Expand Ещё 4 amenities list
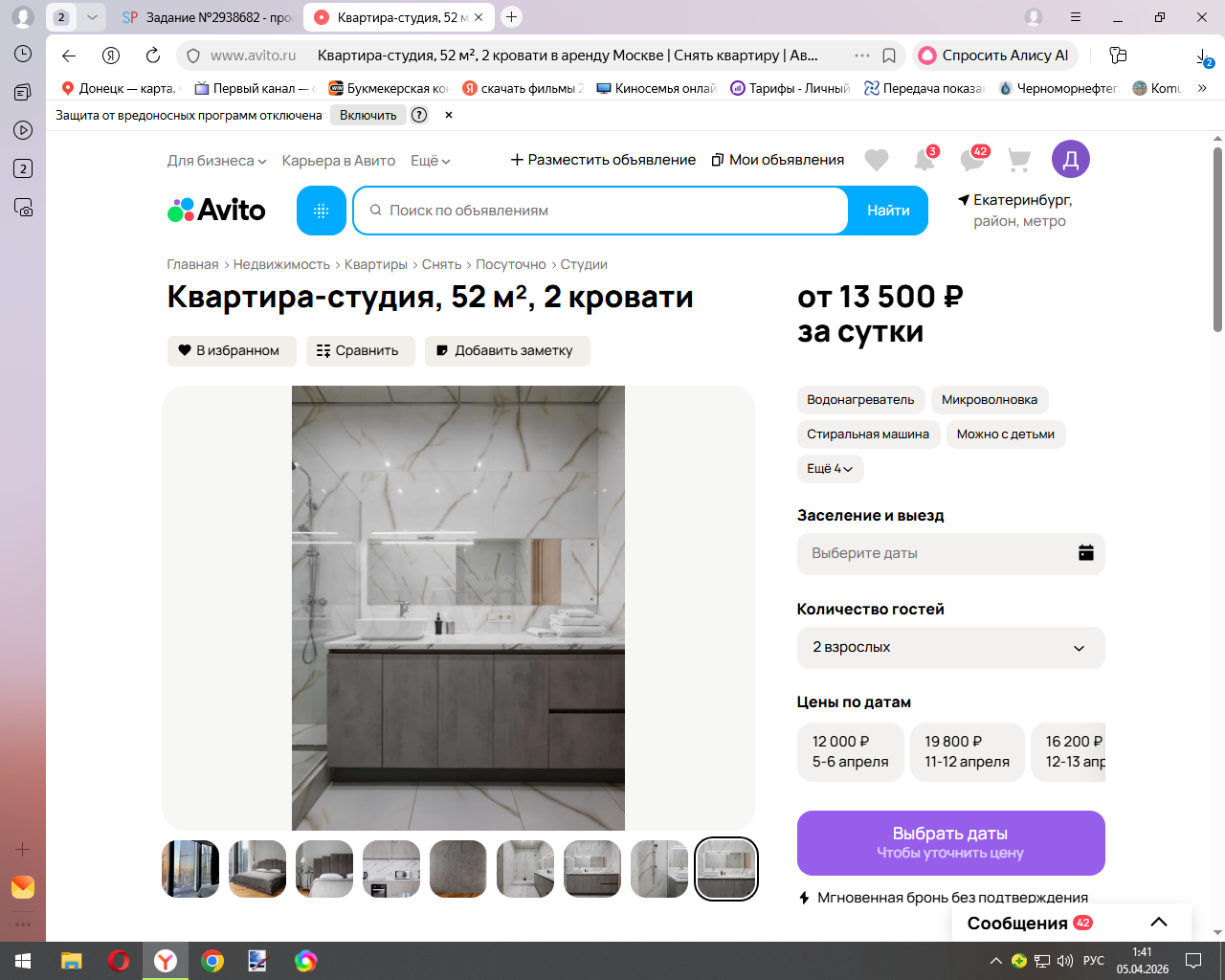Viewport: 1225px width, 980px height. pos(830,469)
